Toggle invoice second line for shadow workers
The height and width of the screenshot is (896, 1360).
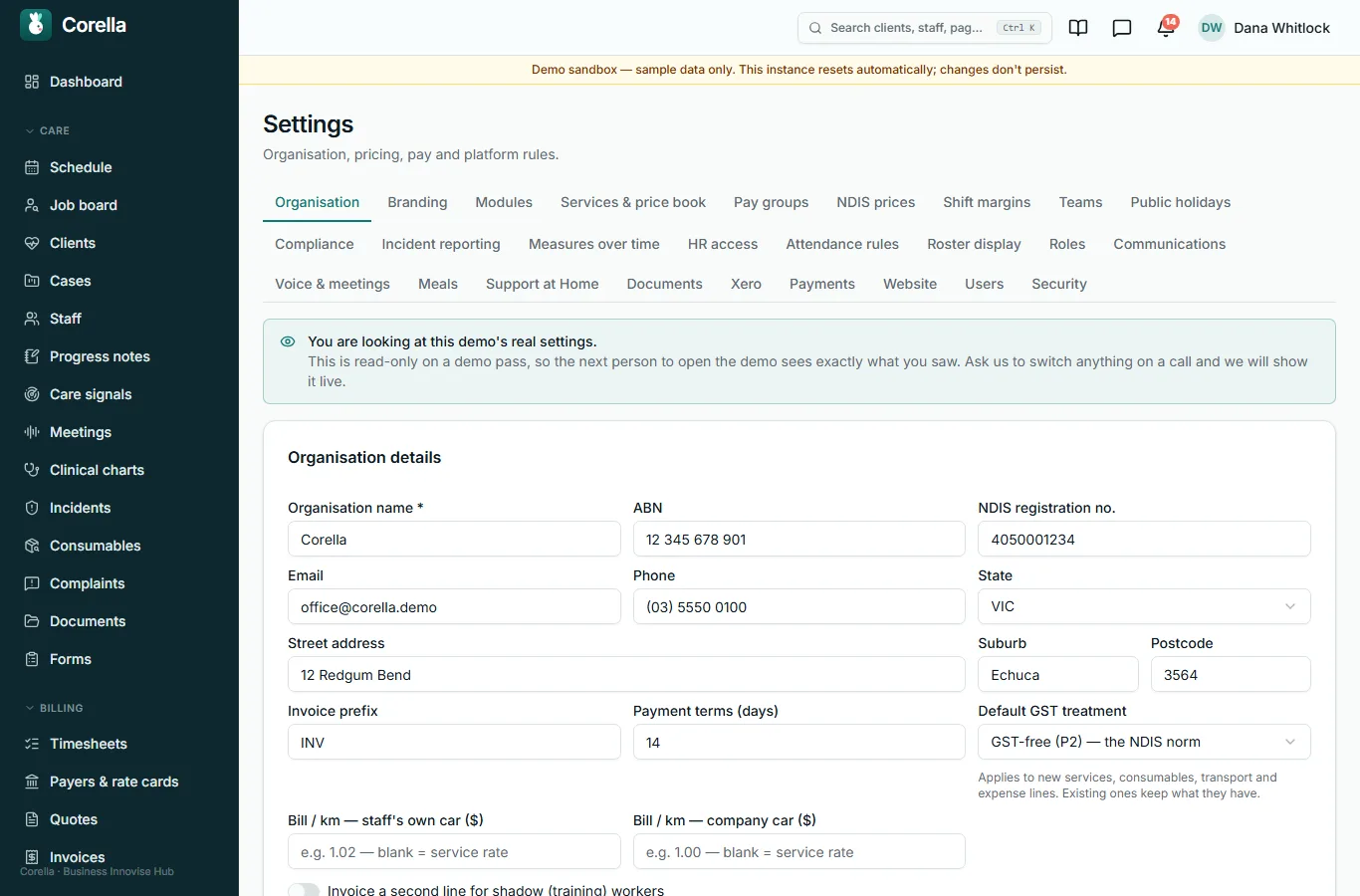click(x=304, y=890)
